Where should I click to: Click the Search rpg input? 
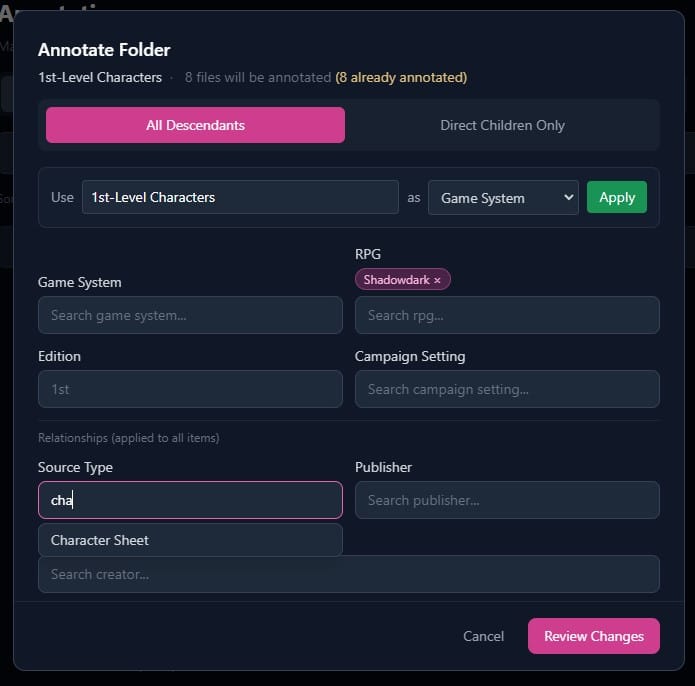[507, 315]
